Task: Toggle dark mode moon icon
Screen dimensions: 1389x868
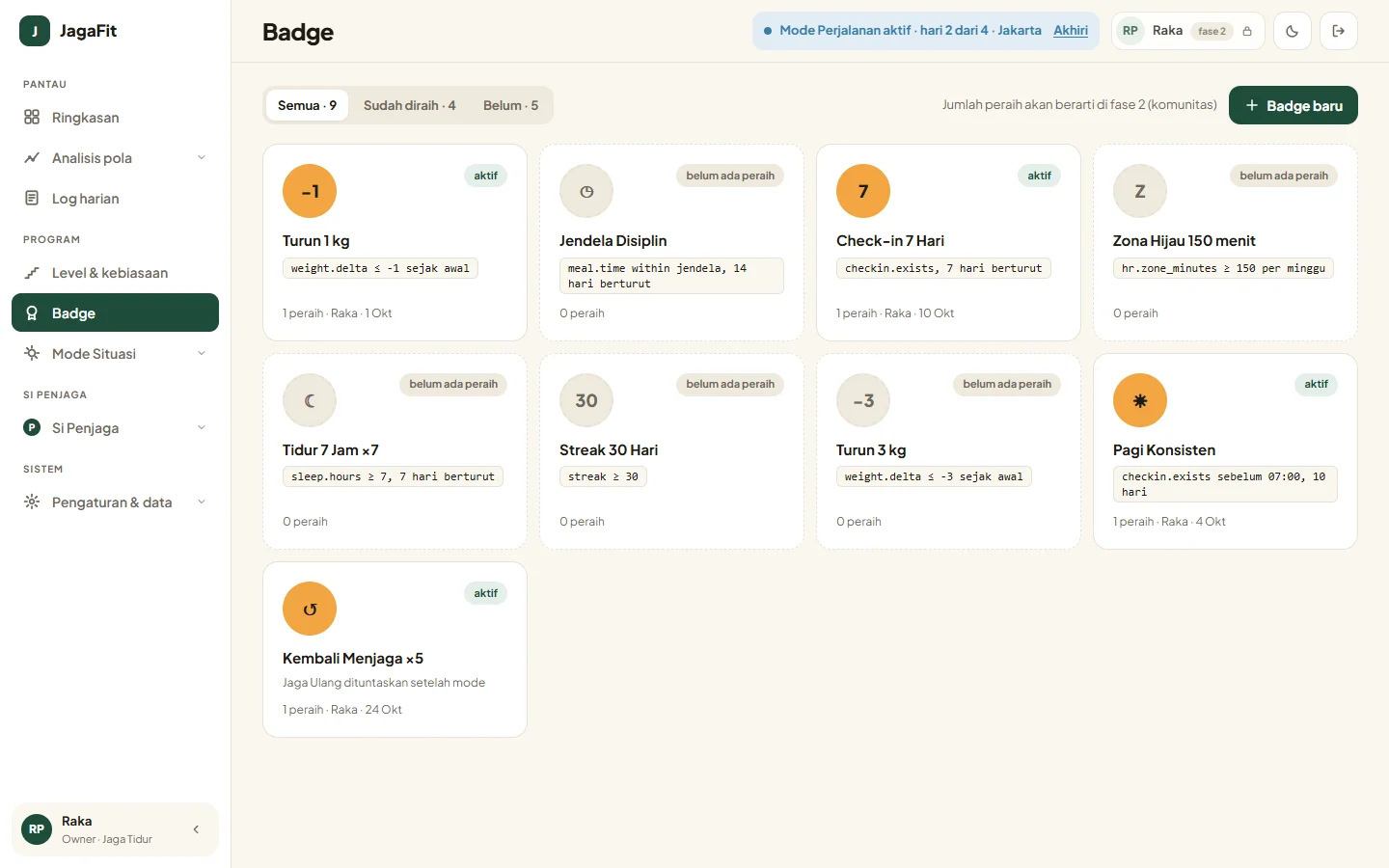Action: pos(1293,31)
